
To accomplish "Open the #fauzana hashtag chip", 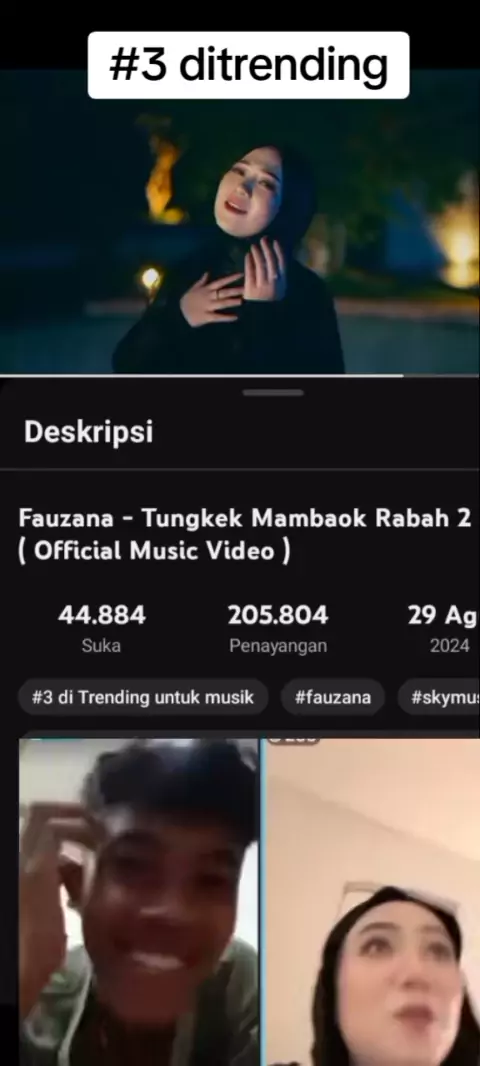I will [333, 697].
